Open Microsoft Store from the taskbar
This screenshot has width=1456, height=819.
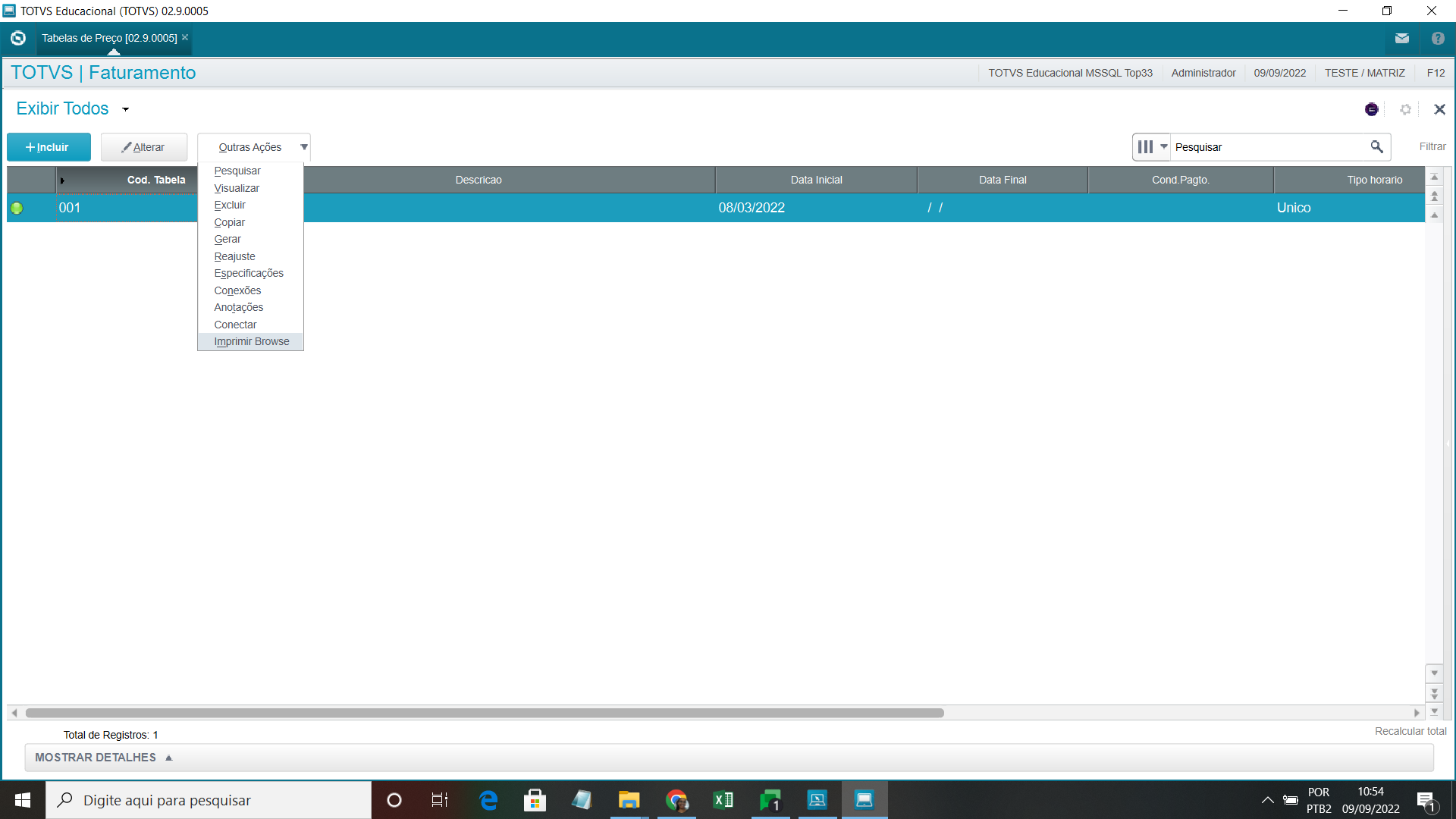pyautogui.click(x=535, y=800)
